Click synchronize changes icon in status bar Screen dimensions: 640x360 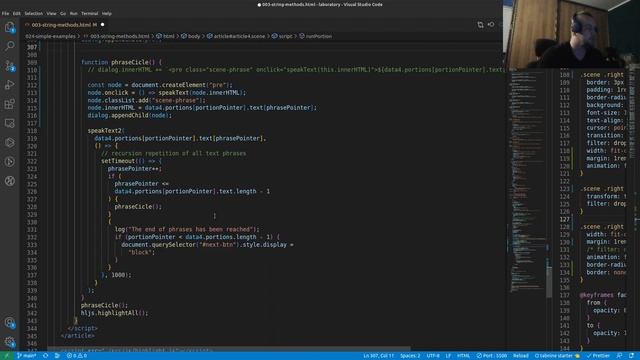pyautogui.click(x=46, y=356)
